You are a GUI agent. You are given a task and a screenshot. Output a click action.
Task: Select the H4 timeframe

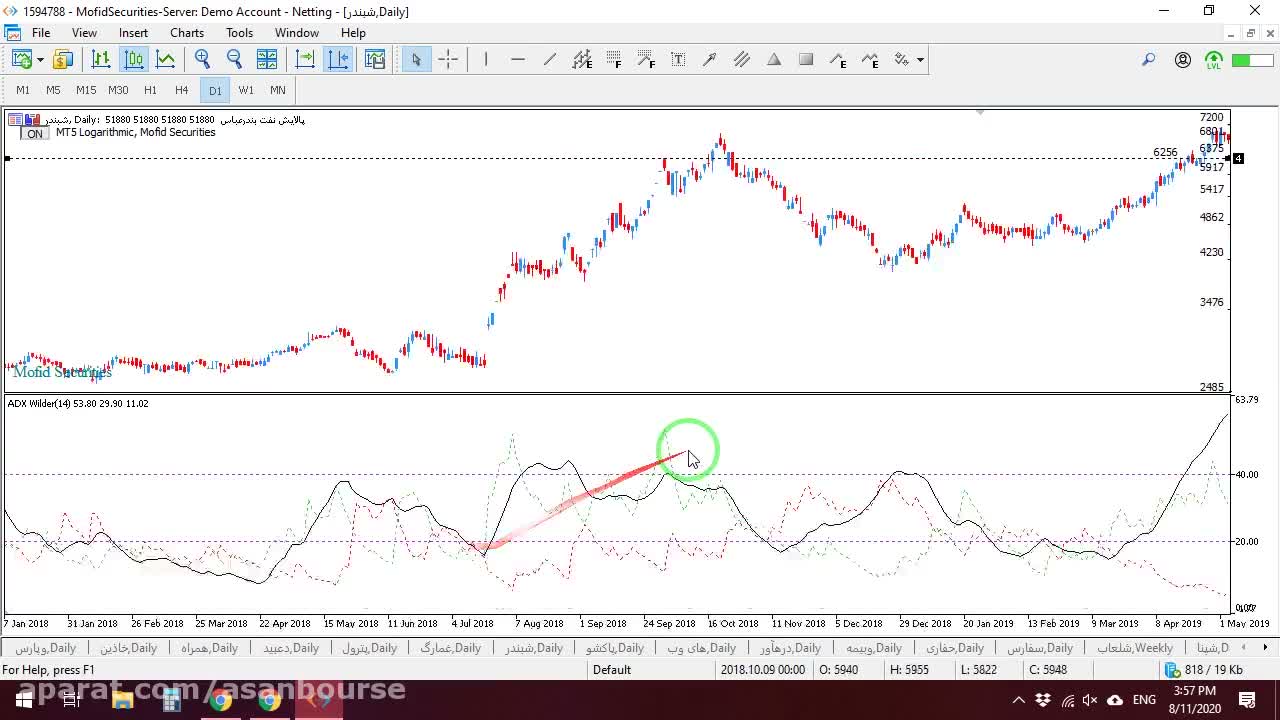pyautogui.click(x=181, y=90)
